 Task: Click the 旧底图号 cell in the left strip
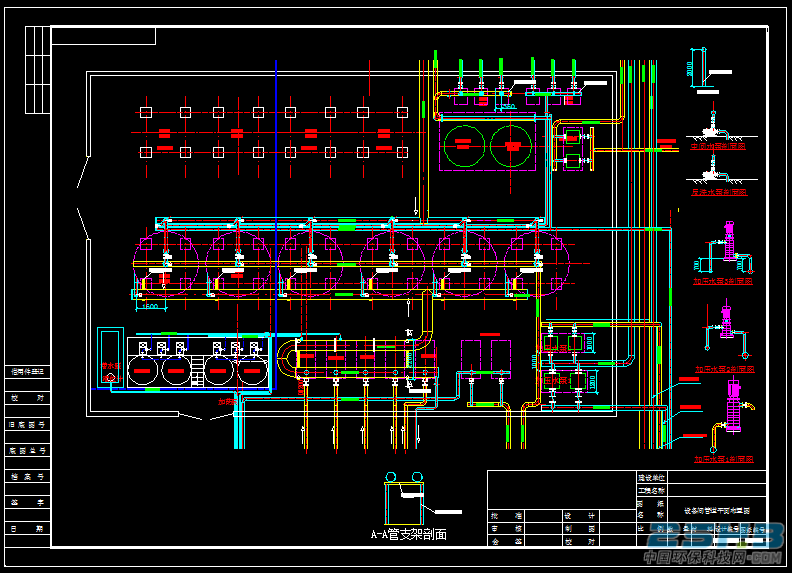coord(27,425)
